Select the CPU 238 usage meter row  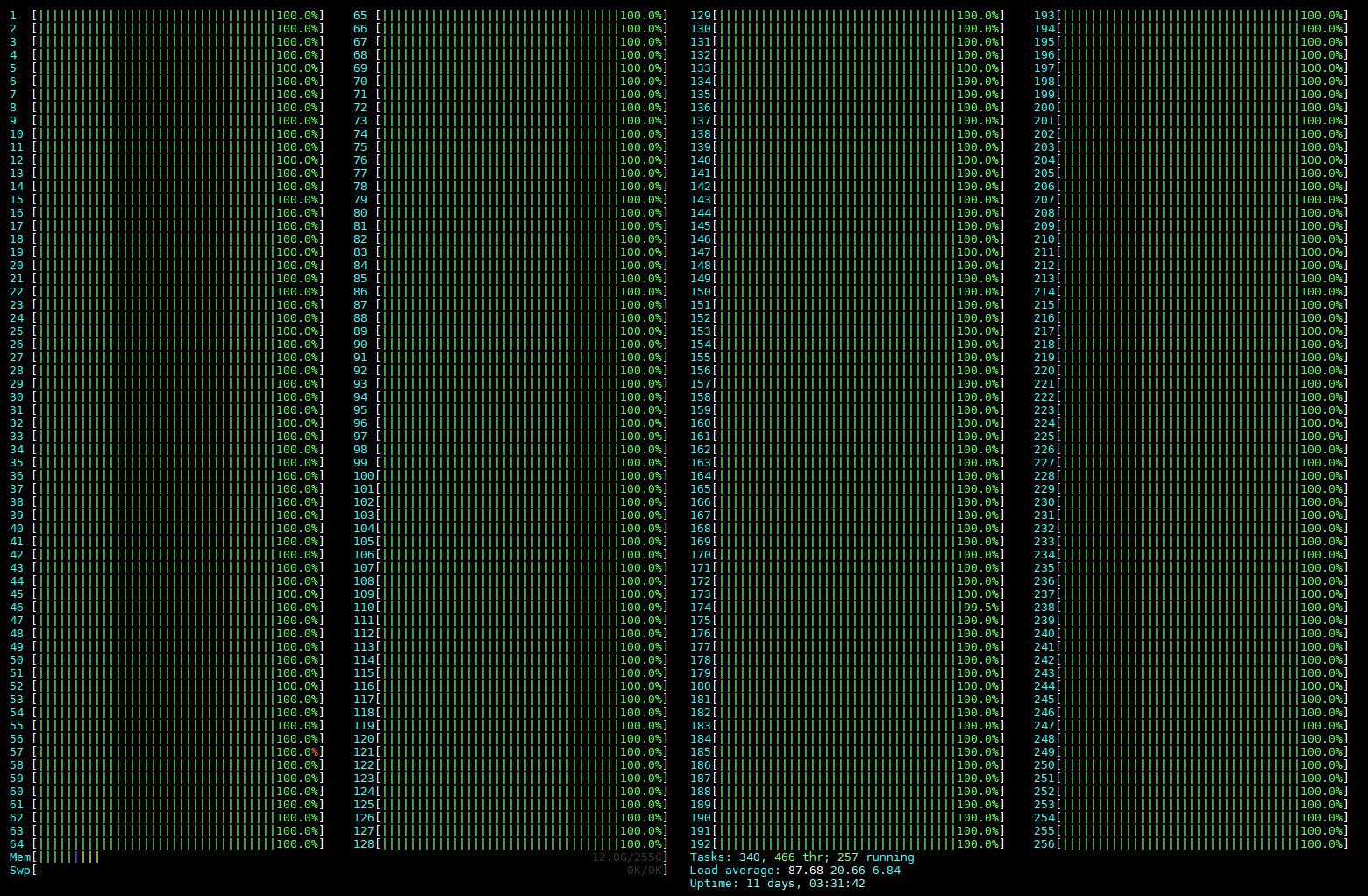(x=1191, y=608)
